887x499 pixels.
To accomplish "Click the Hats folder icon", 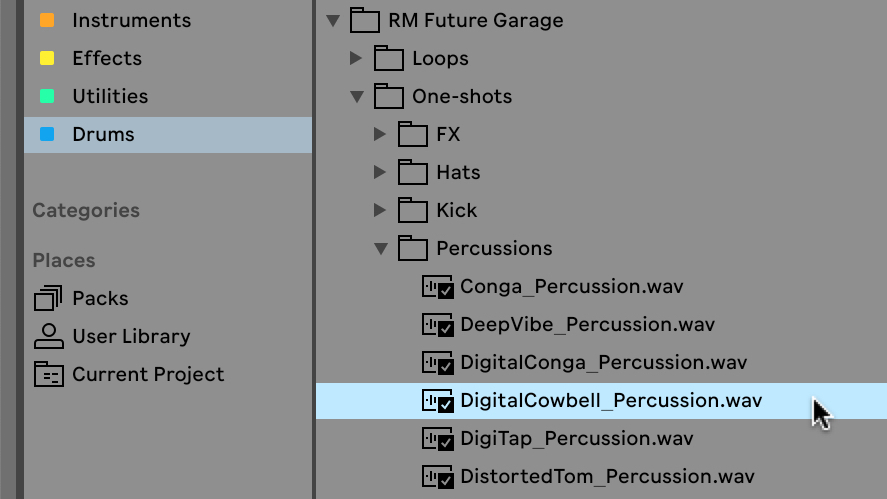I will point(412,172).
